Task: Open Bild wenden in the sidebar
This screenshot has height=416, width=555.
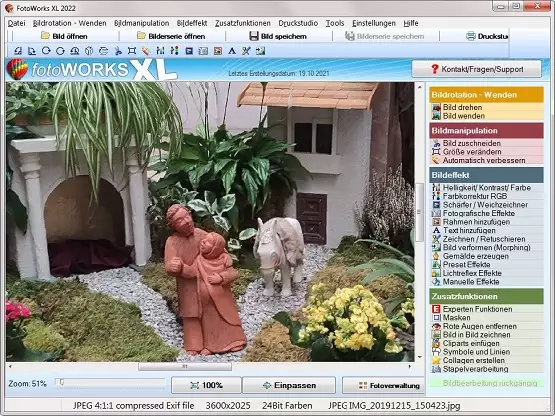Action: (464, 116)
